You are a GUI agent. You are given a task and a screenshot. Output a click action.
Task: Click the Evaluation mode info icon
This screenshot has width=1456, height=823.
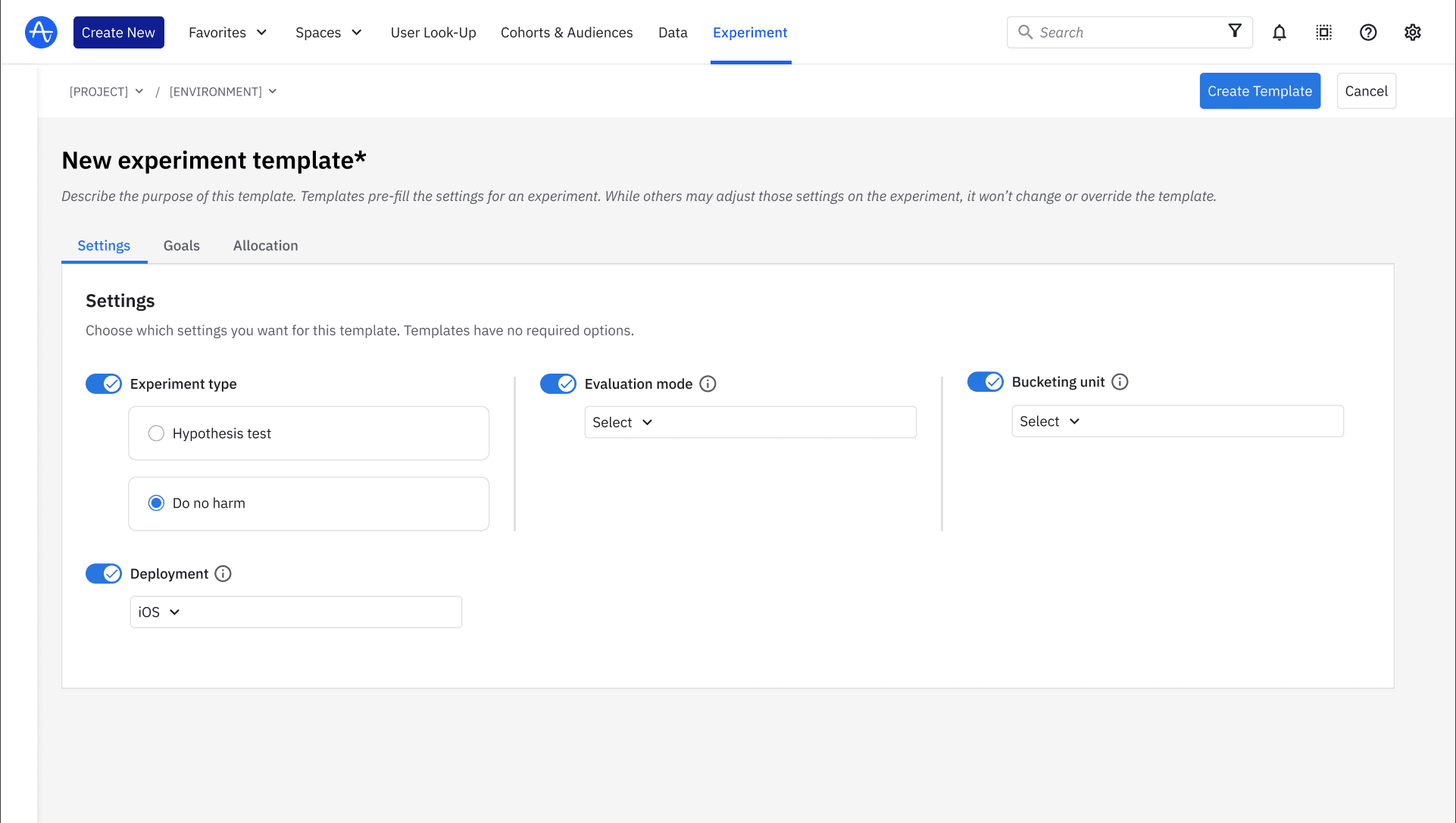(x=708, y=383)
